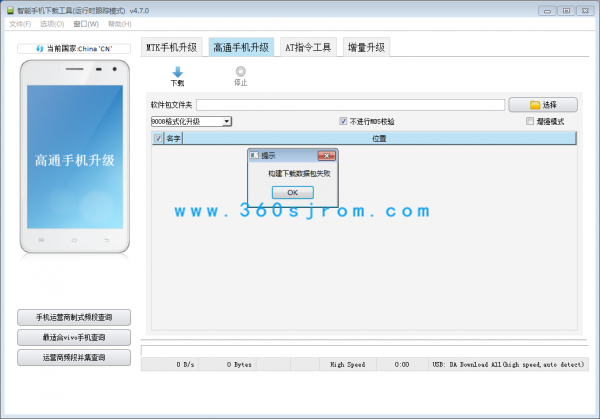600x419 pixels.
Task: Open the AT指令工具 tab
Action: click(308, 47)
